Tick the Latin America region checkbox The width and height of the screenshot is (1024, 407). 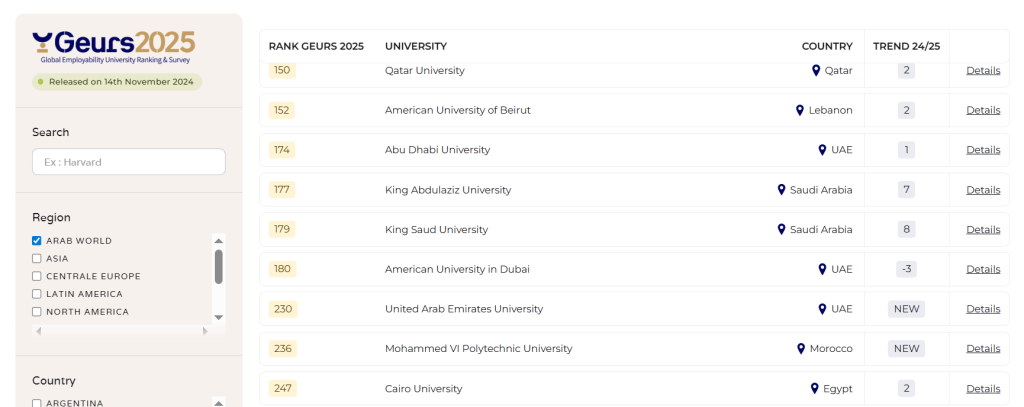(x=37, y=294)
